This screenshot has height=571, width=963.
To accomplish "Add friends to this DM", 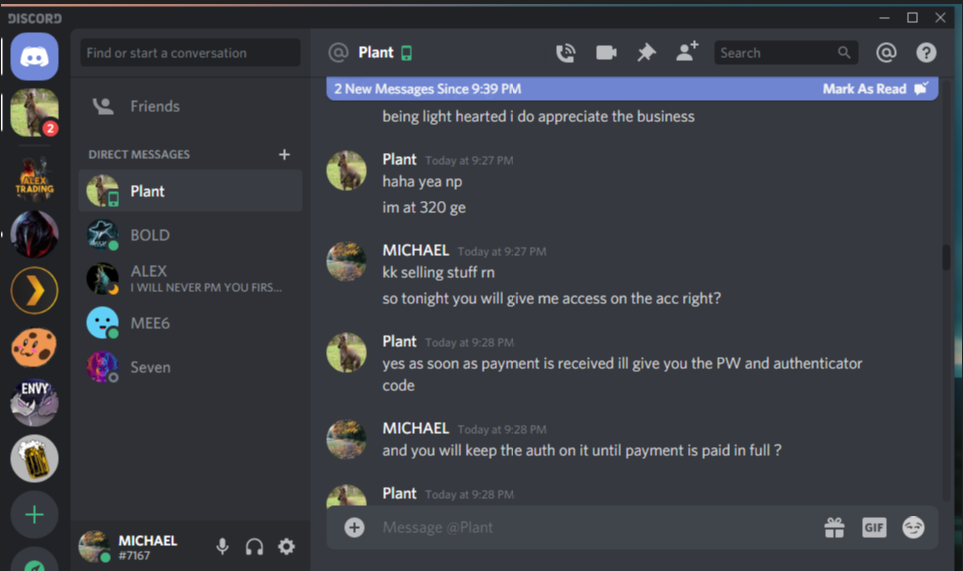I will point(687,52).
